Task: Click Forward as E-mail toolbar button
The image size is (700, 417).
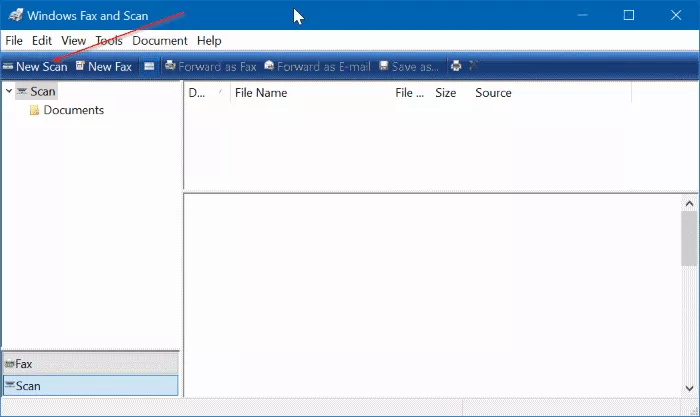Action: click(x=317, y=67)
